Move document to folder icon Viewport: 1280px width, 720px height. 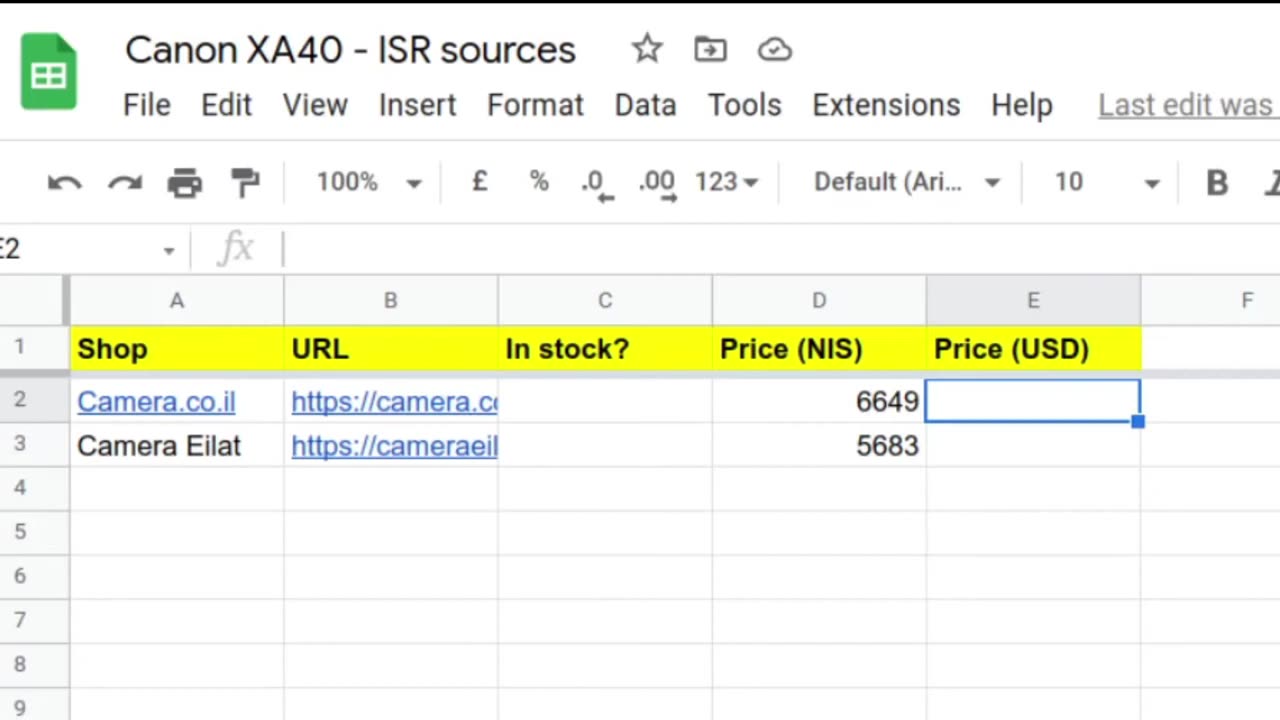(x=710, y=49)
